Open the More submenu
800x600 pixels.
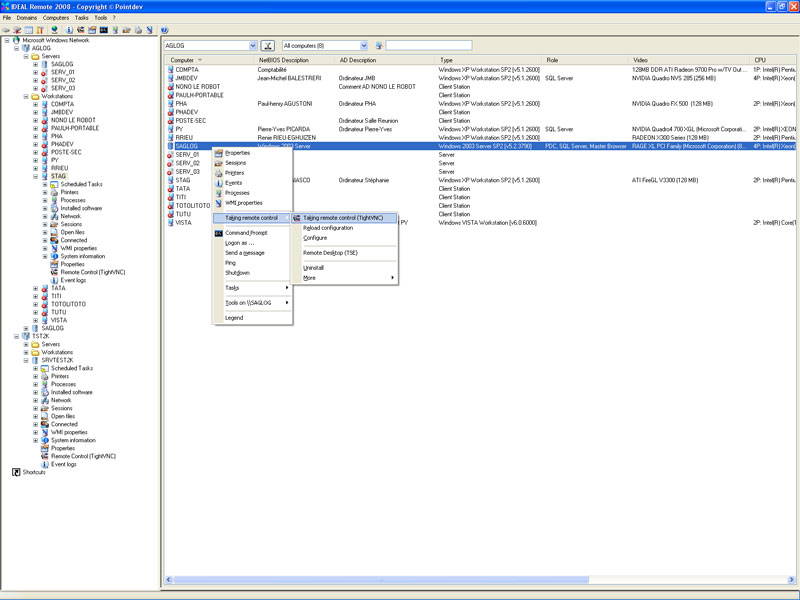pos(345,278)
